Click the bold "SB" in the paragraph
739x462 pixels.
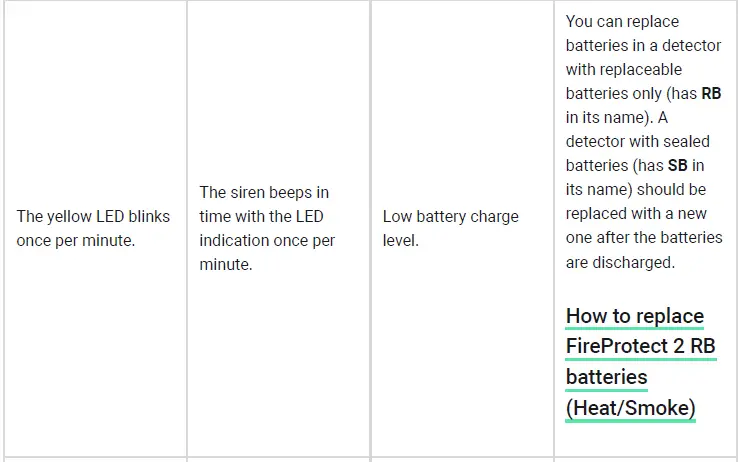(679, 166)
